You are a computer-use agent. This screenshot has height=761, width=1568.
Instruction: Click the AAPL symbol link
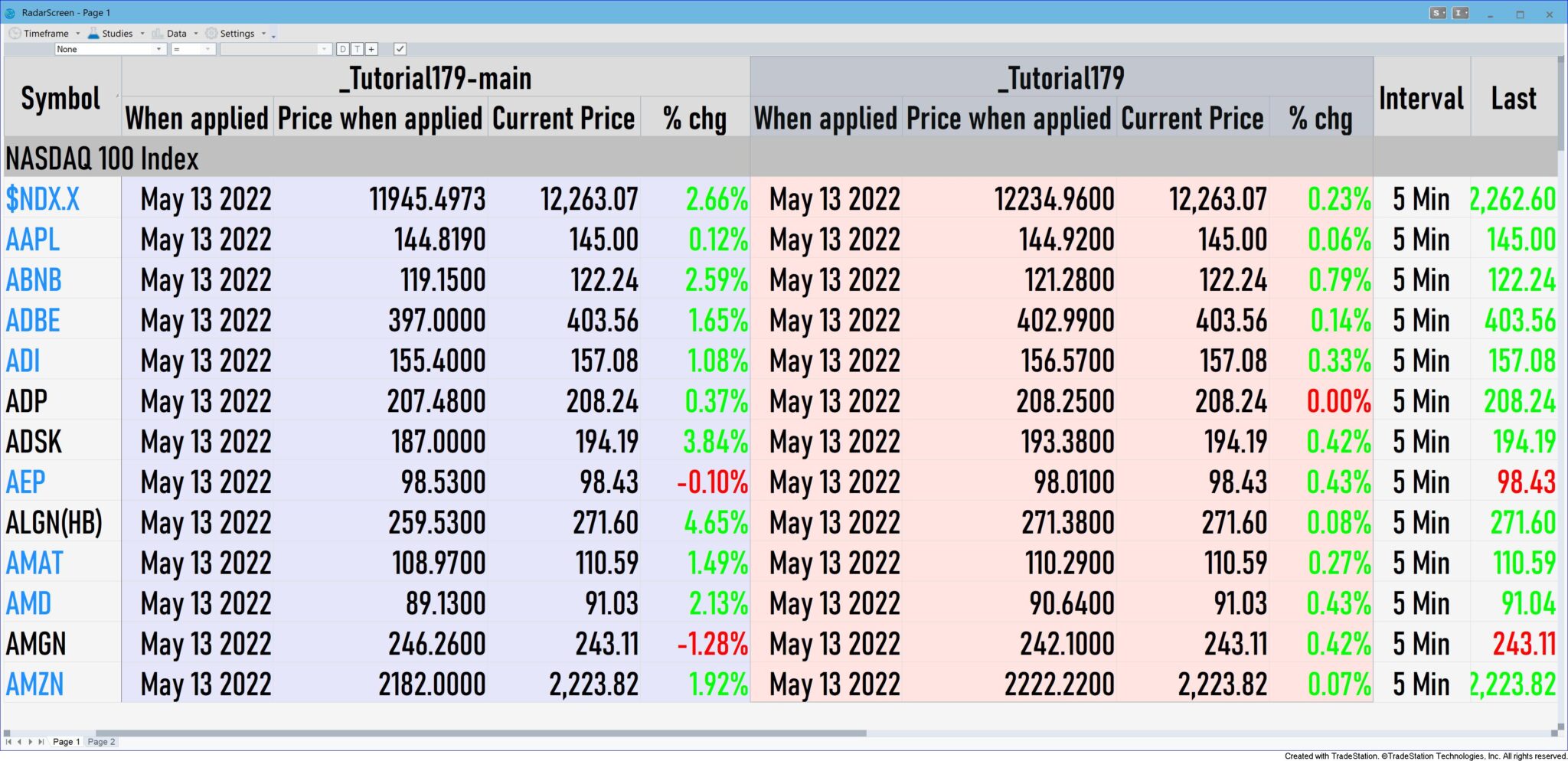point(32,240)
